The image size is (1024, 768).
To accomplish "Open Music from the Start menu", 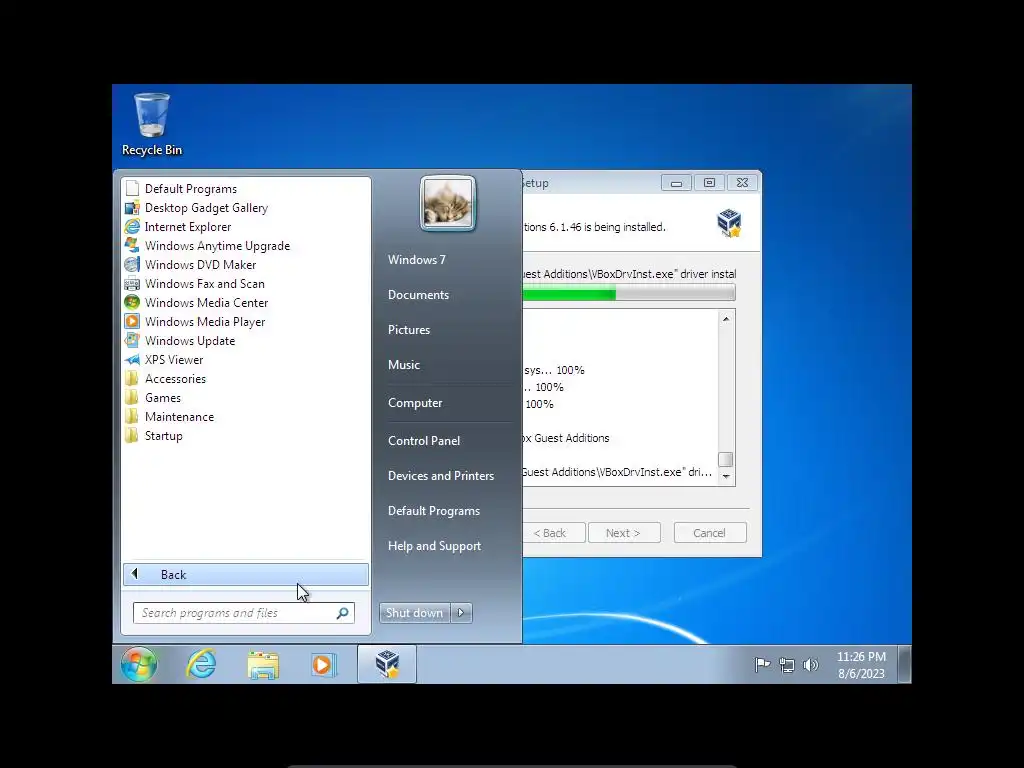I will point(404,365).
